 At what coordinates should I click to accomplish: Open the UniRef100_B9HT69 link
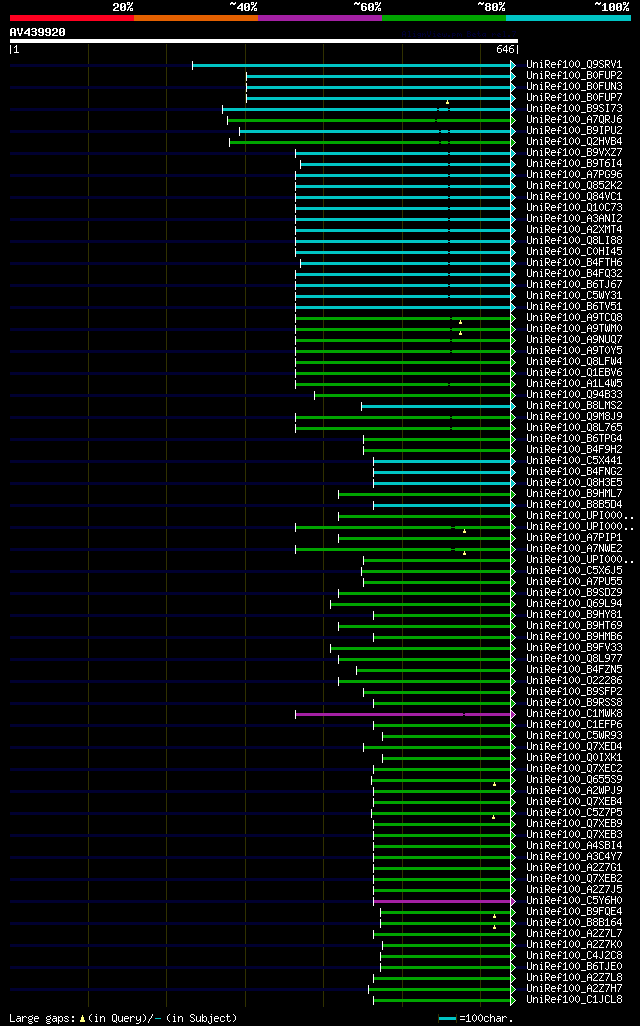pyautogui.click(x=574, y=626)
